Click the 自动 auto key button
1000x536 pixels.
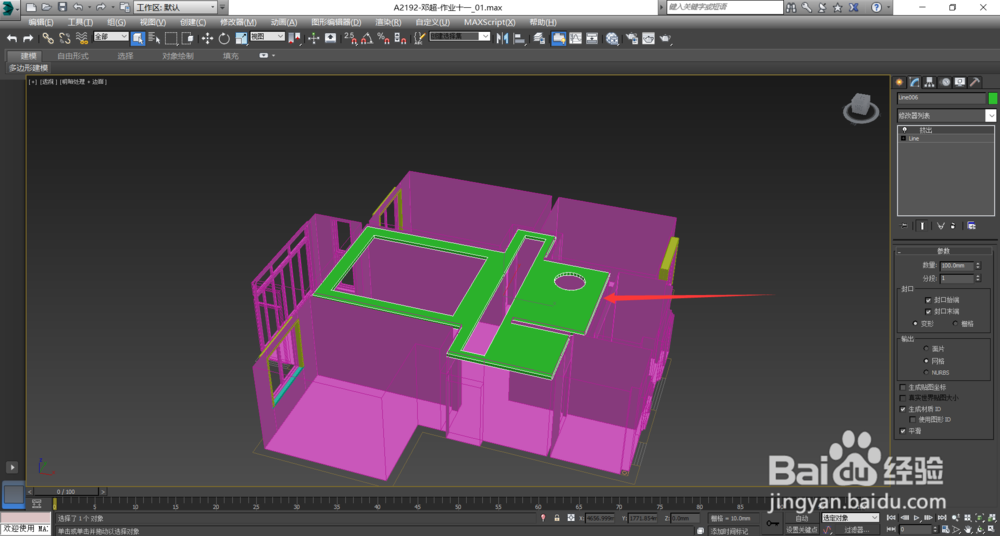(x=802, y=518)
